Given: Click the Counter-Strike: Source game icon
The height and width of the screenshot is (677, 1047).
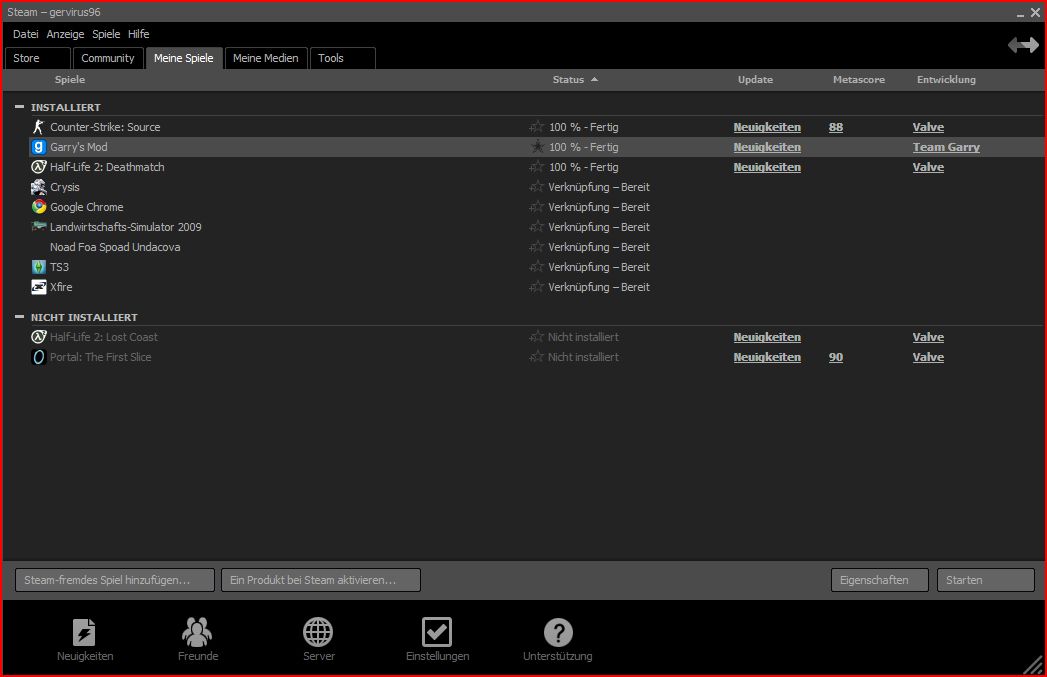Looking at the screenshot, I should pyautogui.click(x=39, y=127).
